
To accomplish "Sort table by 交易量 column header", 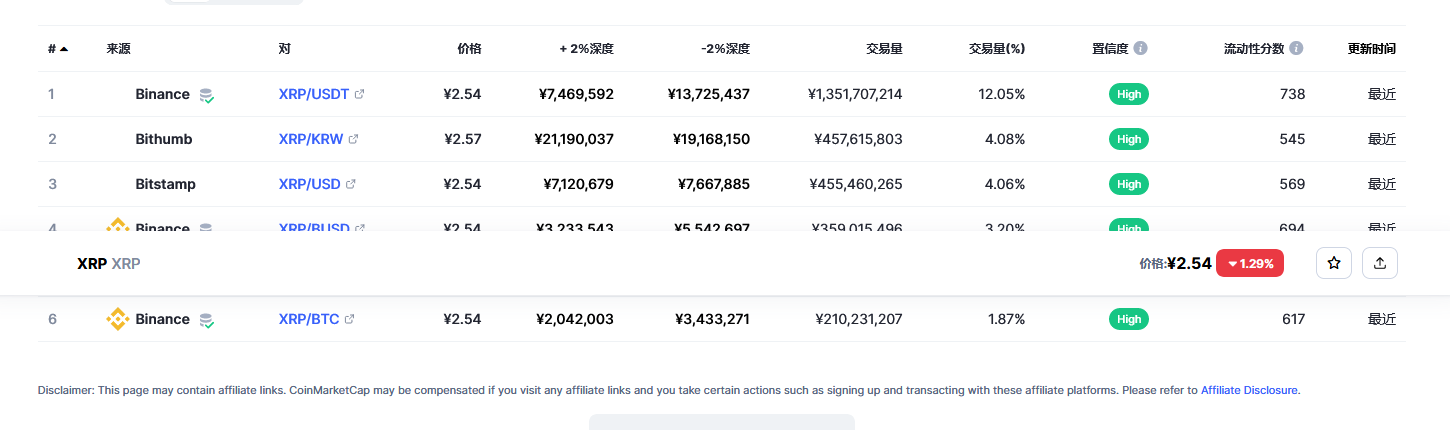I will 884,48.
